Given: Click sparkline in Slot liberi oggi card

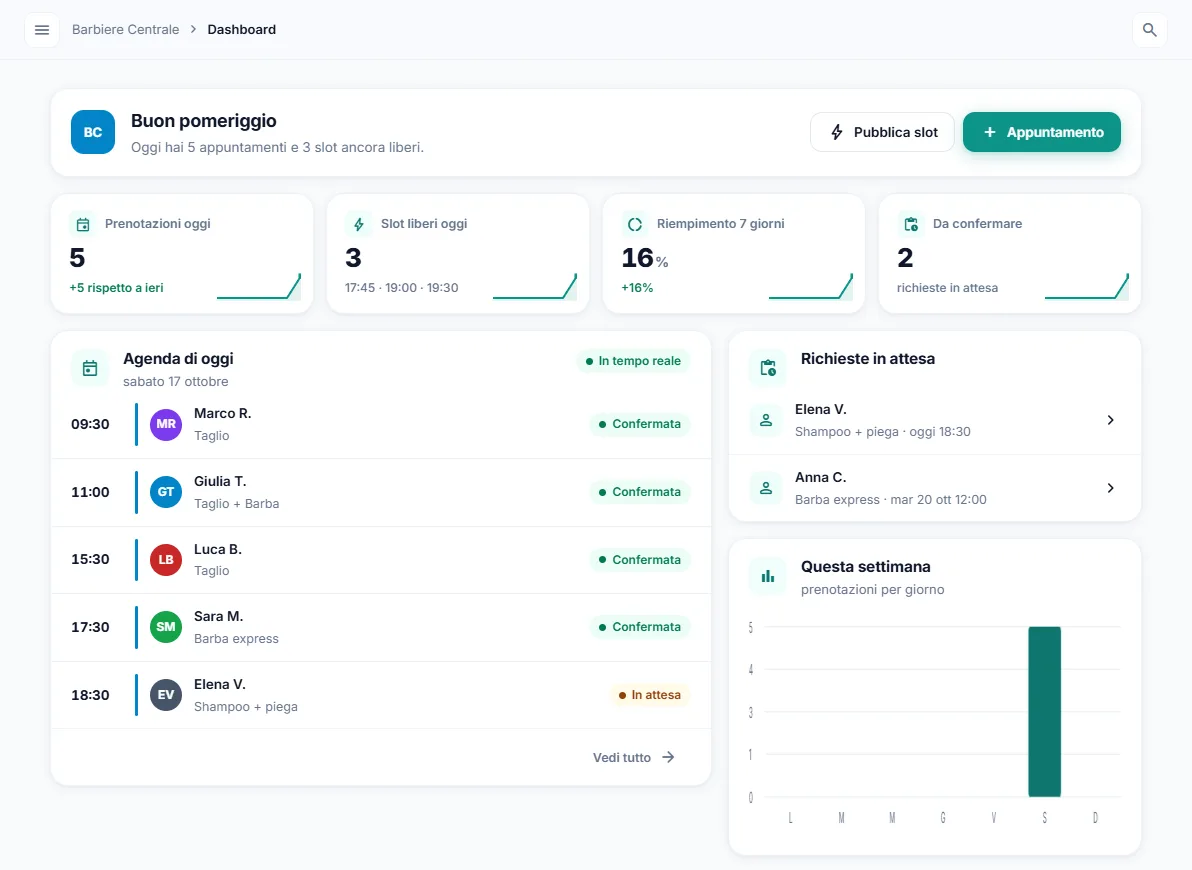Looking at the screenshot, I should (x=534, y=286).
